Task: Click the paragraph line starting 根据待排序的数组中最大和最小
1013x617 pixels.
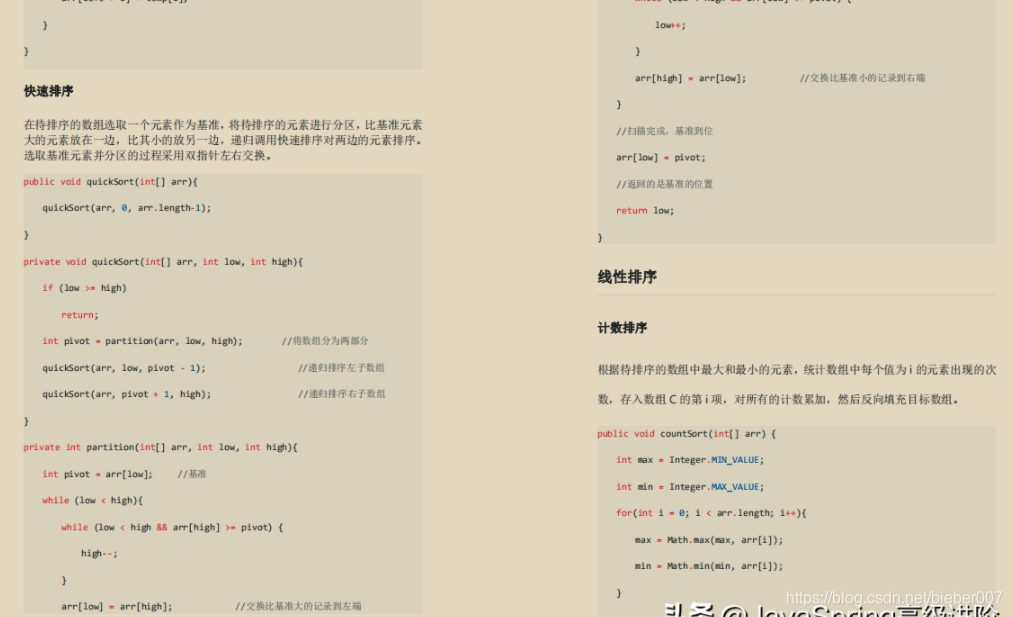Action: coord(797,370)
